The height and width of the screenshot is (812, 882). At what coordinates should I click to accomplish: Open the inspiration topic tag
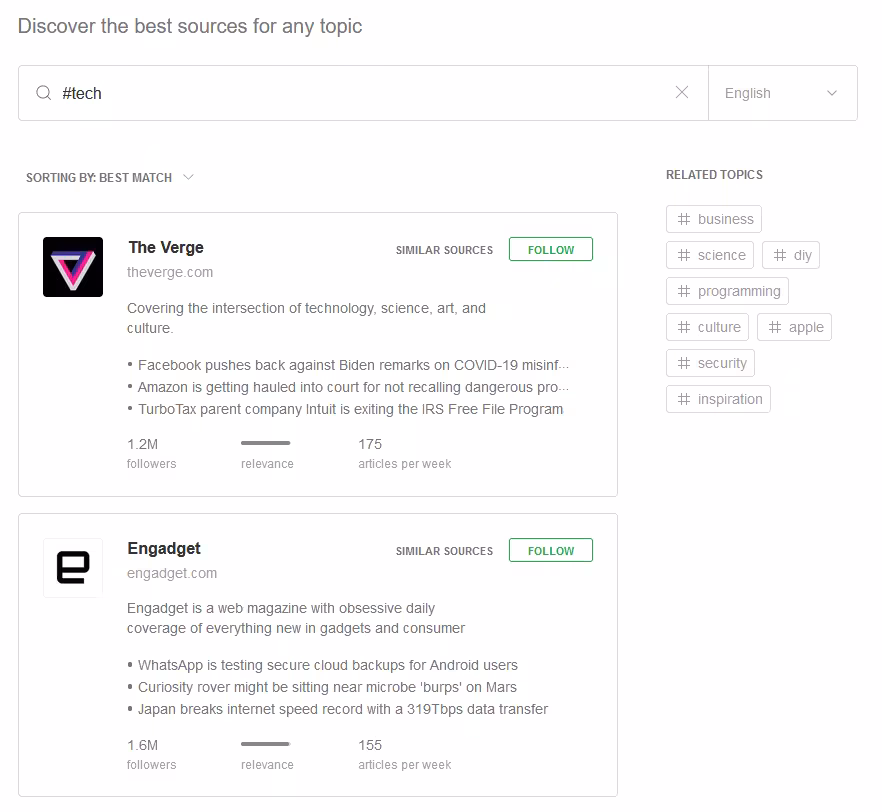pyautogui.click(x=718, y=399)
